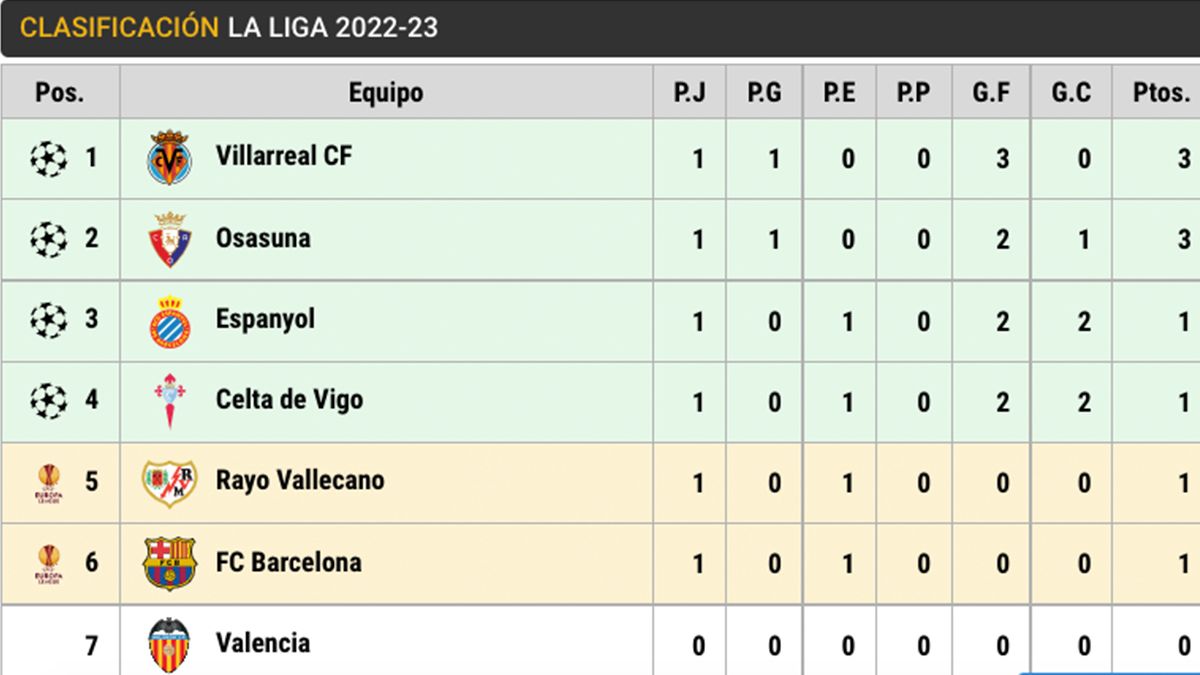1200x675 pixels.
Task: Open the FC Barcelona team link
Action: (x=288, y=562)
